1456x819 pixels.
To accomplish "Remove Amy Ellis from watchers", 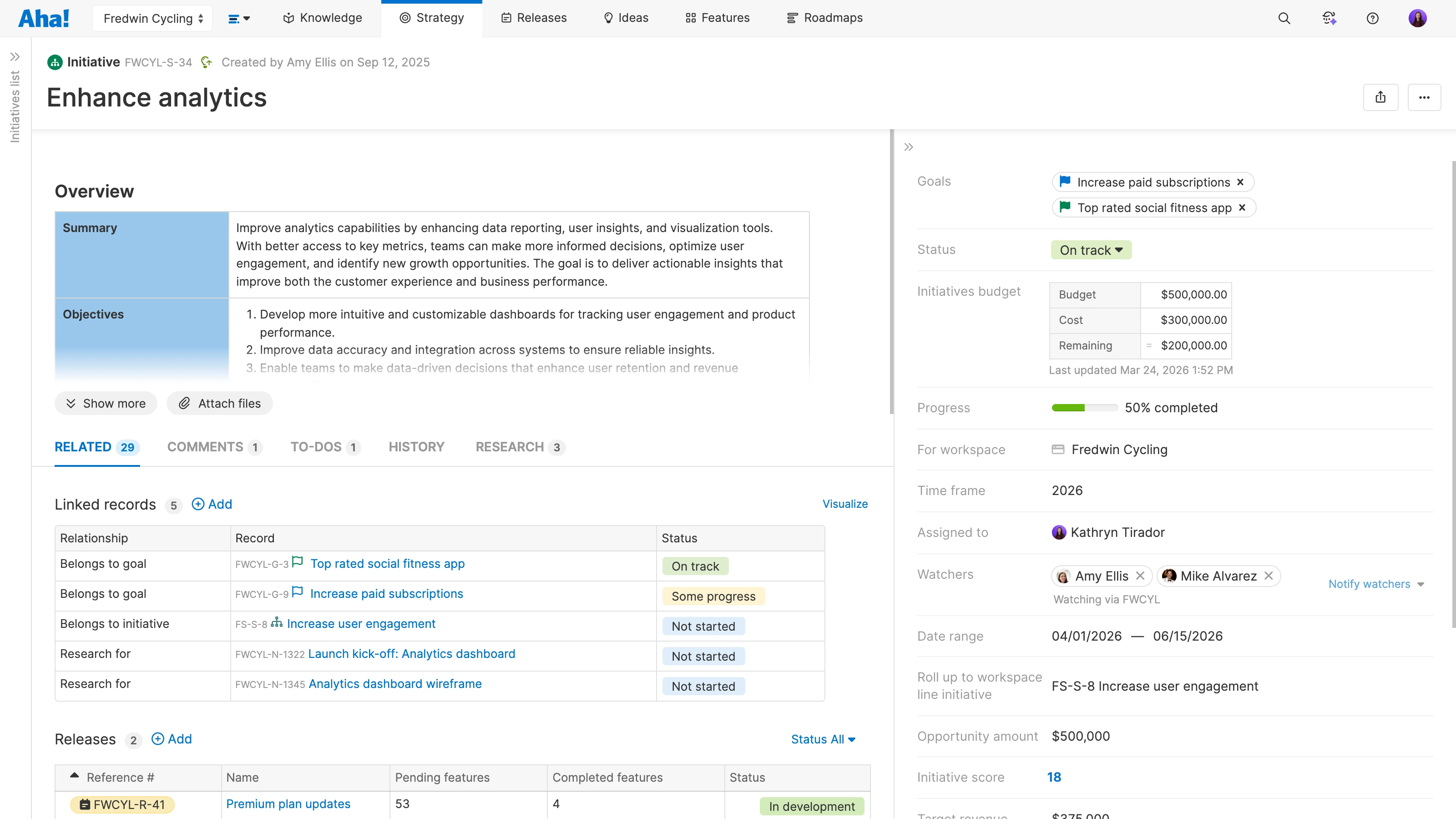I will click(x=1140, y=576).
